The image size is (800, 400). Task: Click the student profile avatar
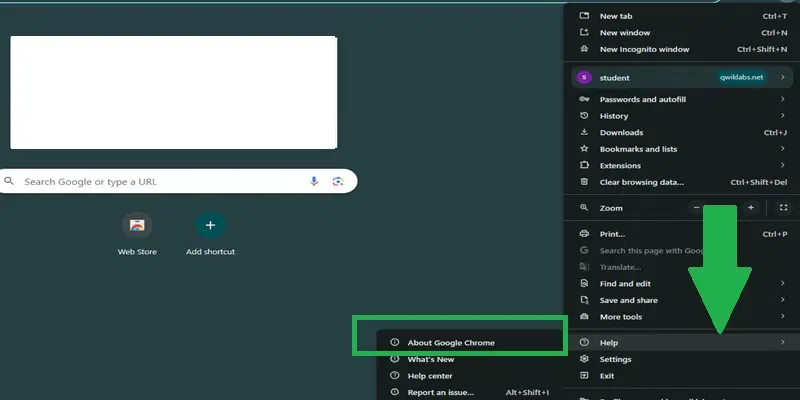click(584, 78)
